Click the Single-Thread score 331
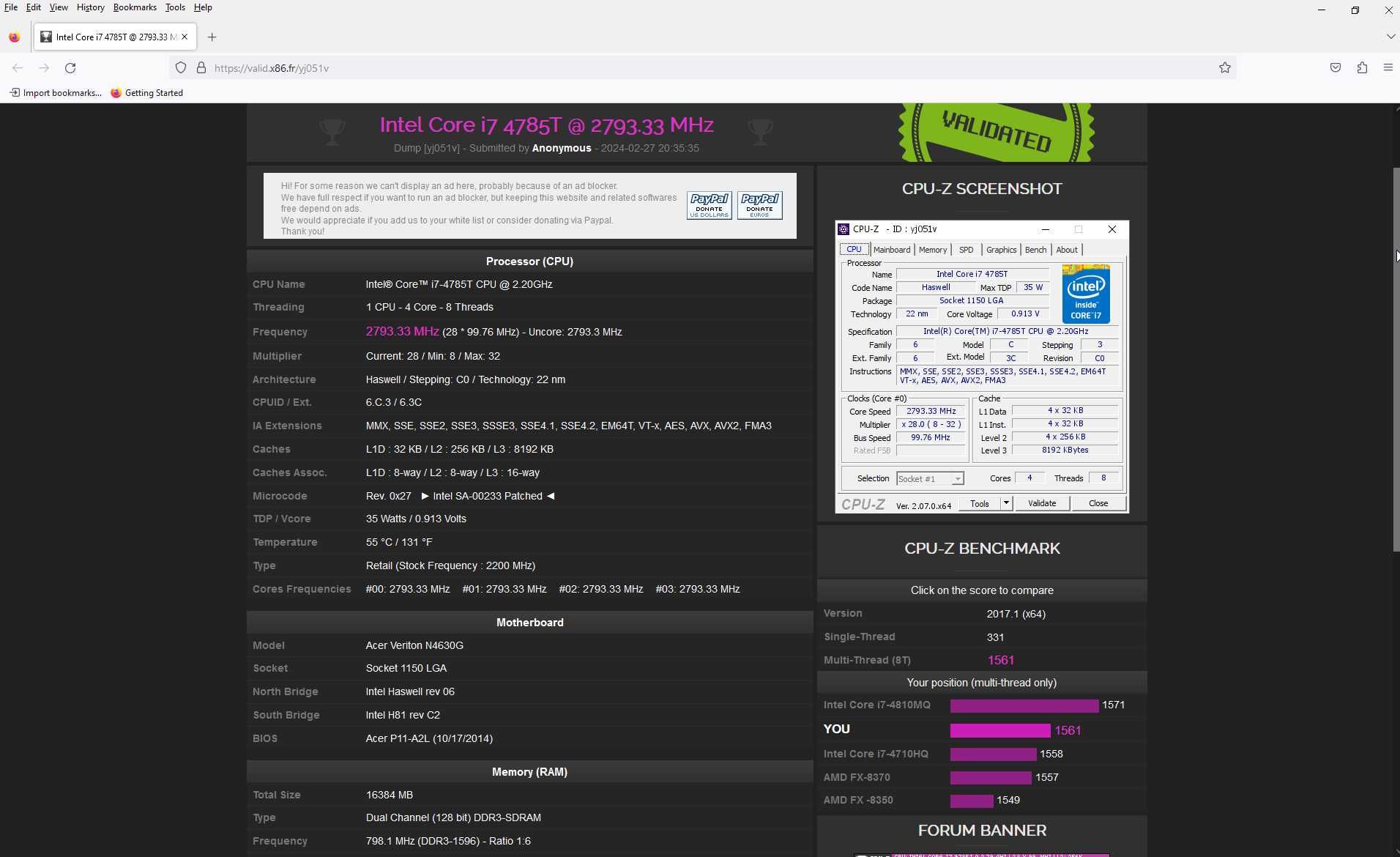 [x=995, y=637]
